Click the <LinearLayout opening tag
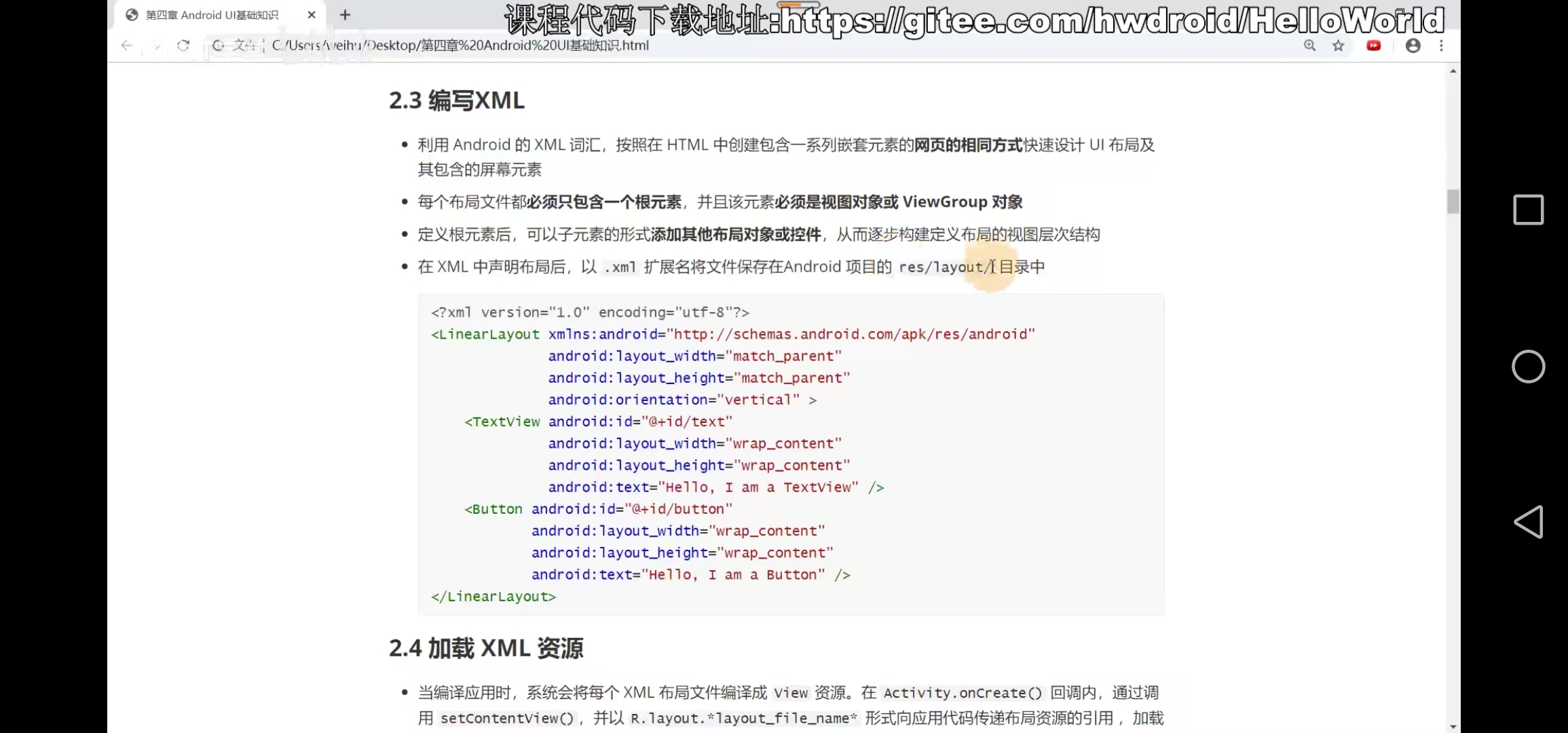 click(x=485, y=335)
